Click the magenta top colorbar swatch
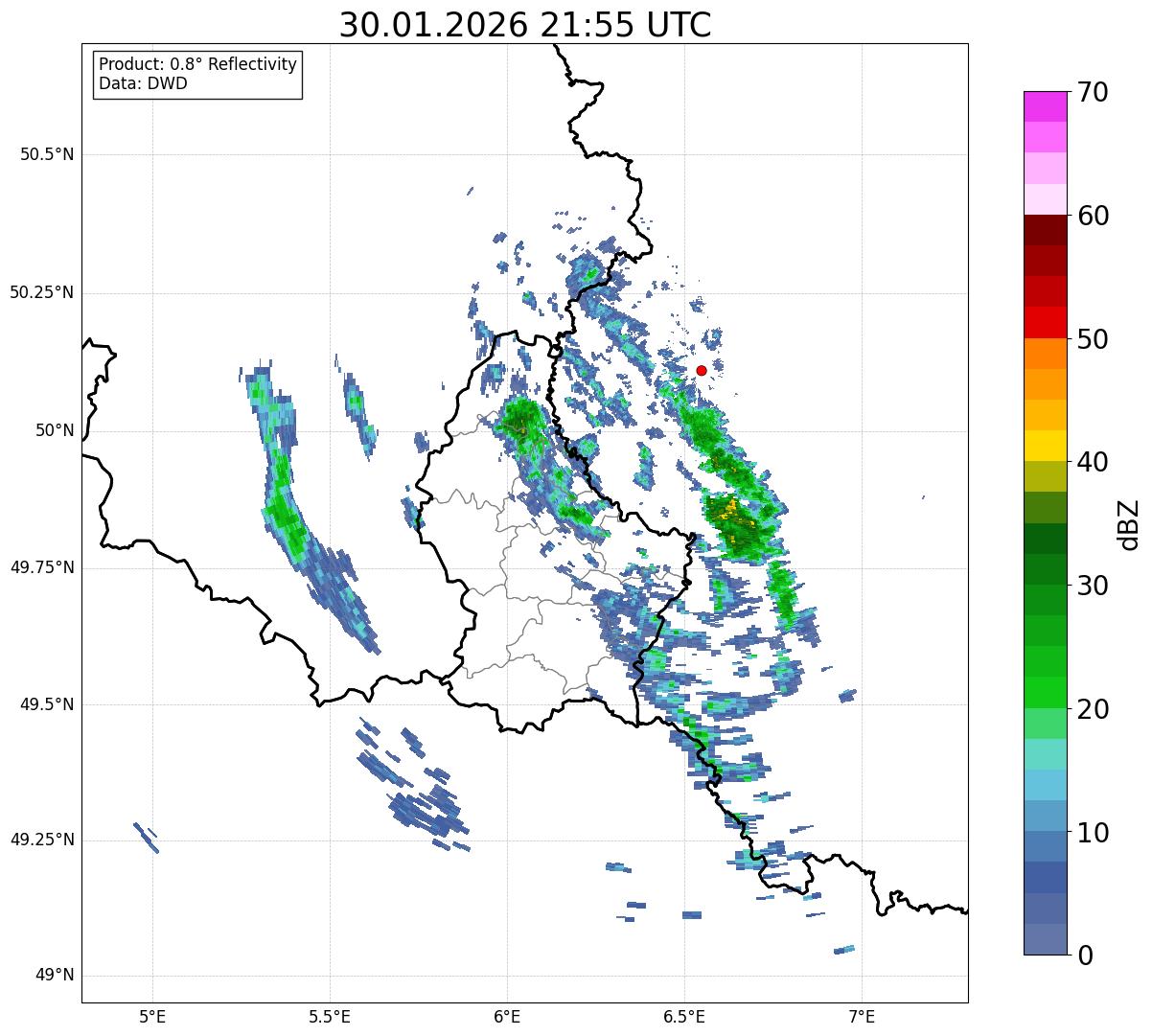 [1045, 106]
